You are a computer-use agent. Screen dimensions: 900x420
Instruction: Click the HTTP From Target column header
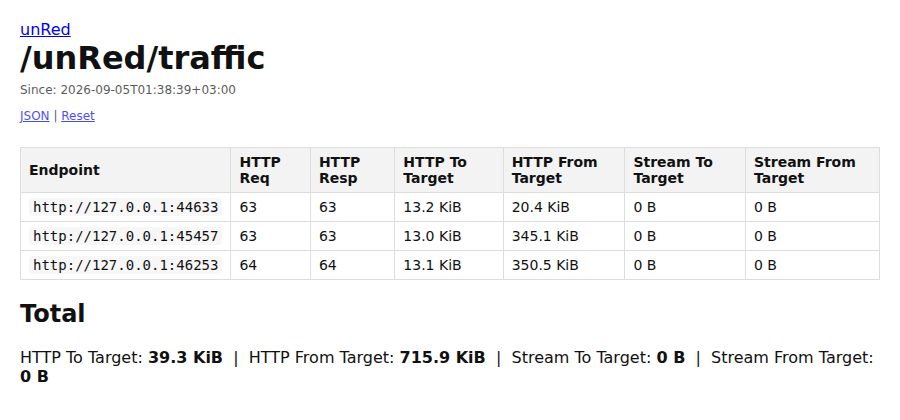pyautogui.click(x=564, y=170)
